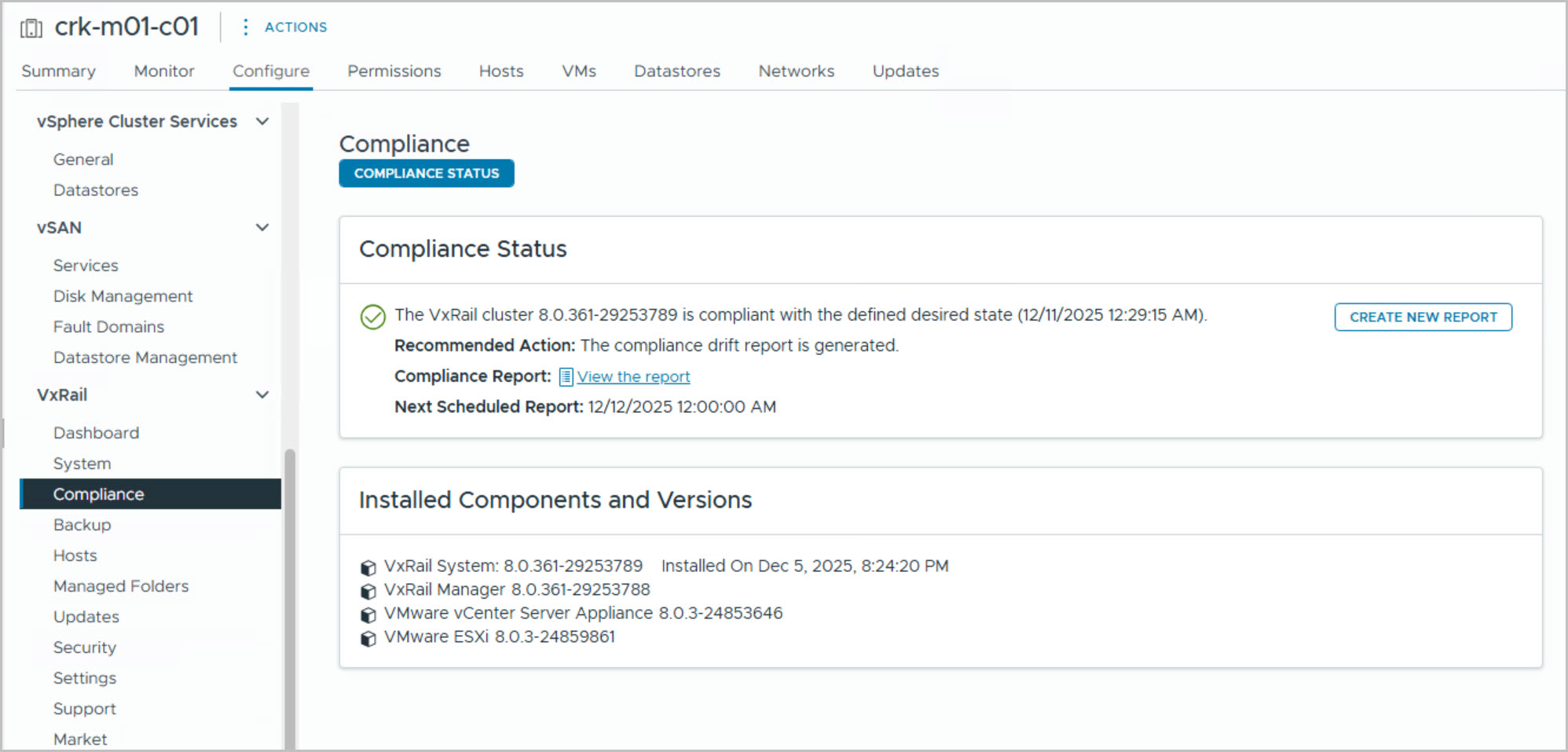The width and height of the screenshot is (1568, 752).
Task: Click Create New Report button
Action: pos(1423,317)
